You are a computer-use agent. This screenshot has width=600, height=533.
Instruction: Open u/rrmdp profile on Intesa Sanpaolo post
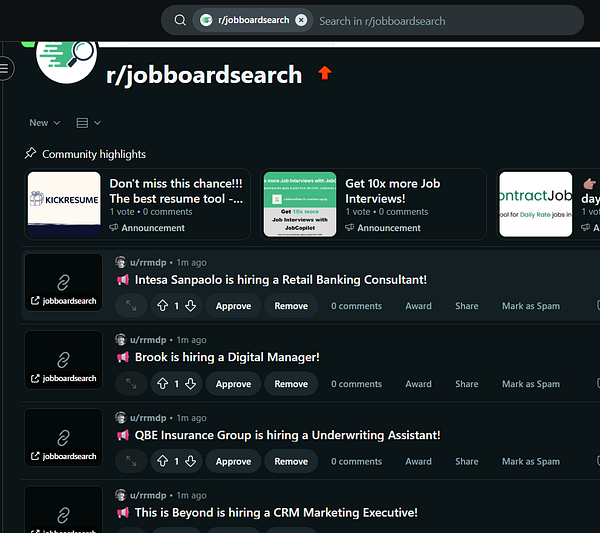pos(148,262)
